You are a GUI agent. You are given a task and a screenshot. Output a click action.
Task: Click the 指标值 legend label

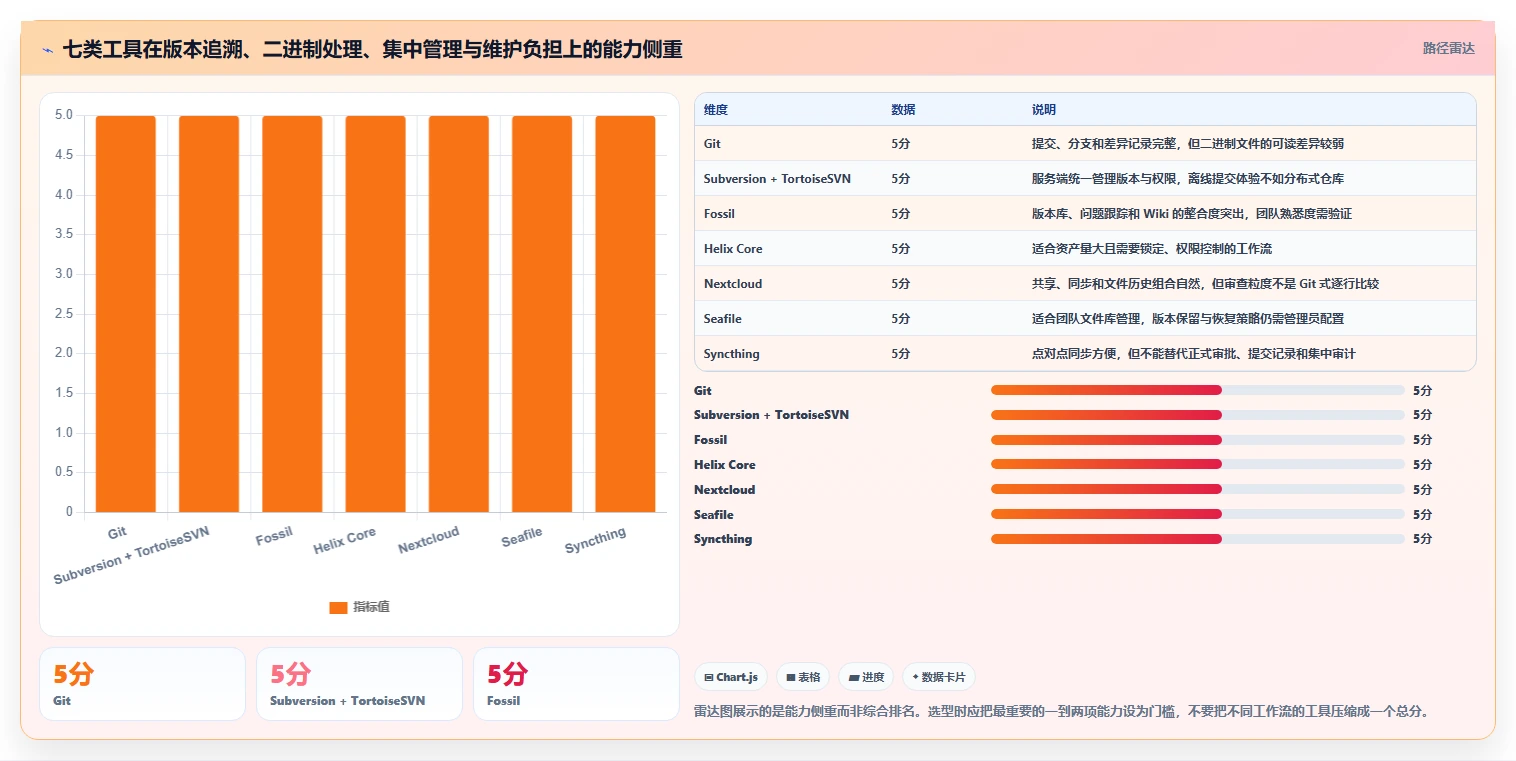(x=371, y=607)
